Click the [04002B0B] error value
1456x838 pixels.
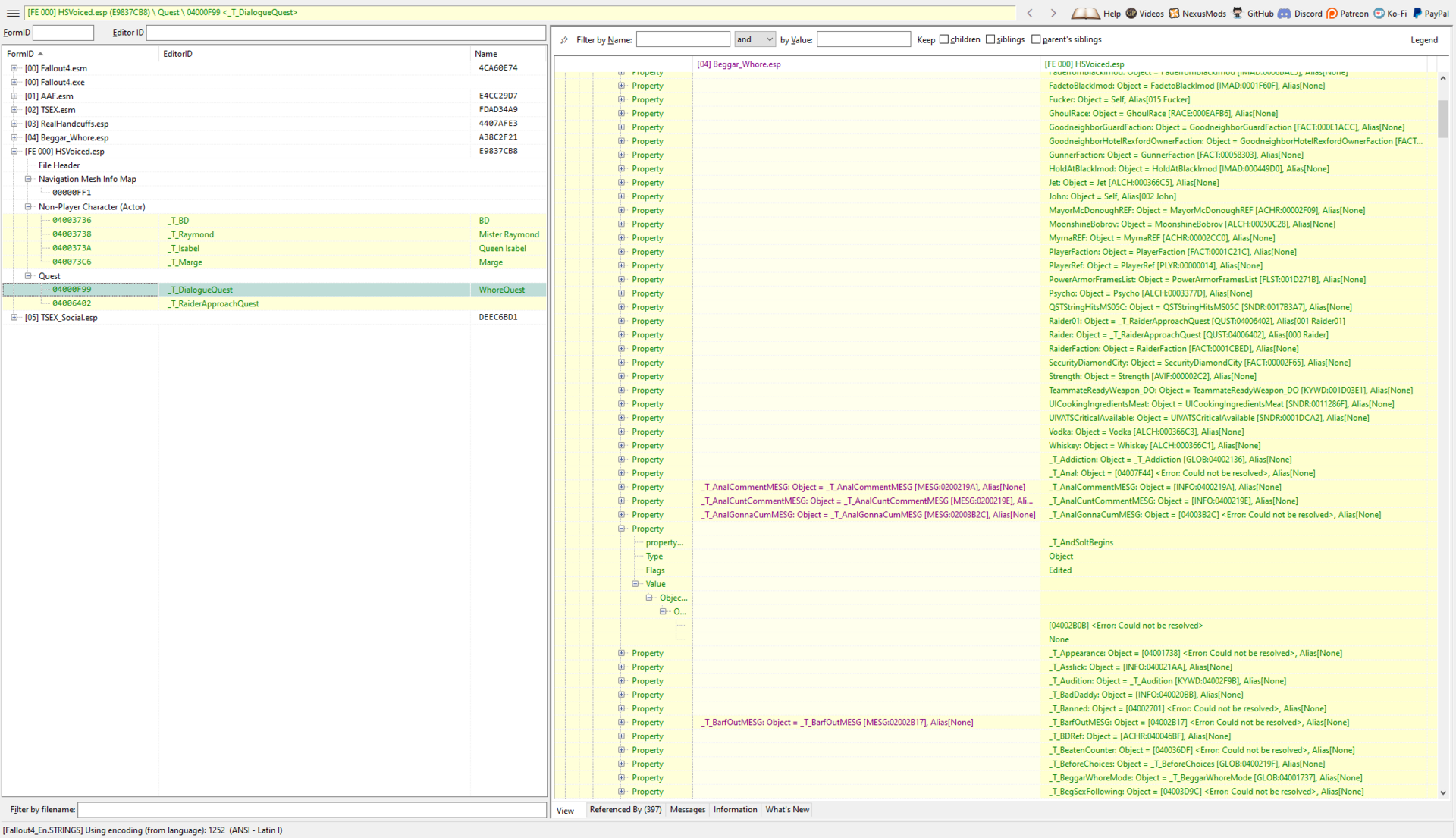(1125, 626)
